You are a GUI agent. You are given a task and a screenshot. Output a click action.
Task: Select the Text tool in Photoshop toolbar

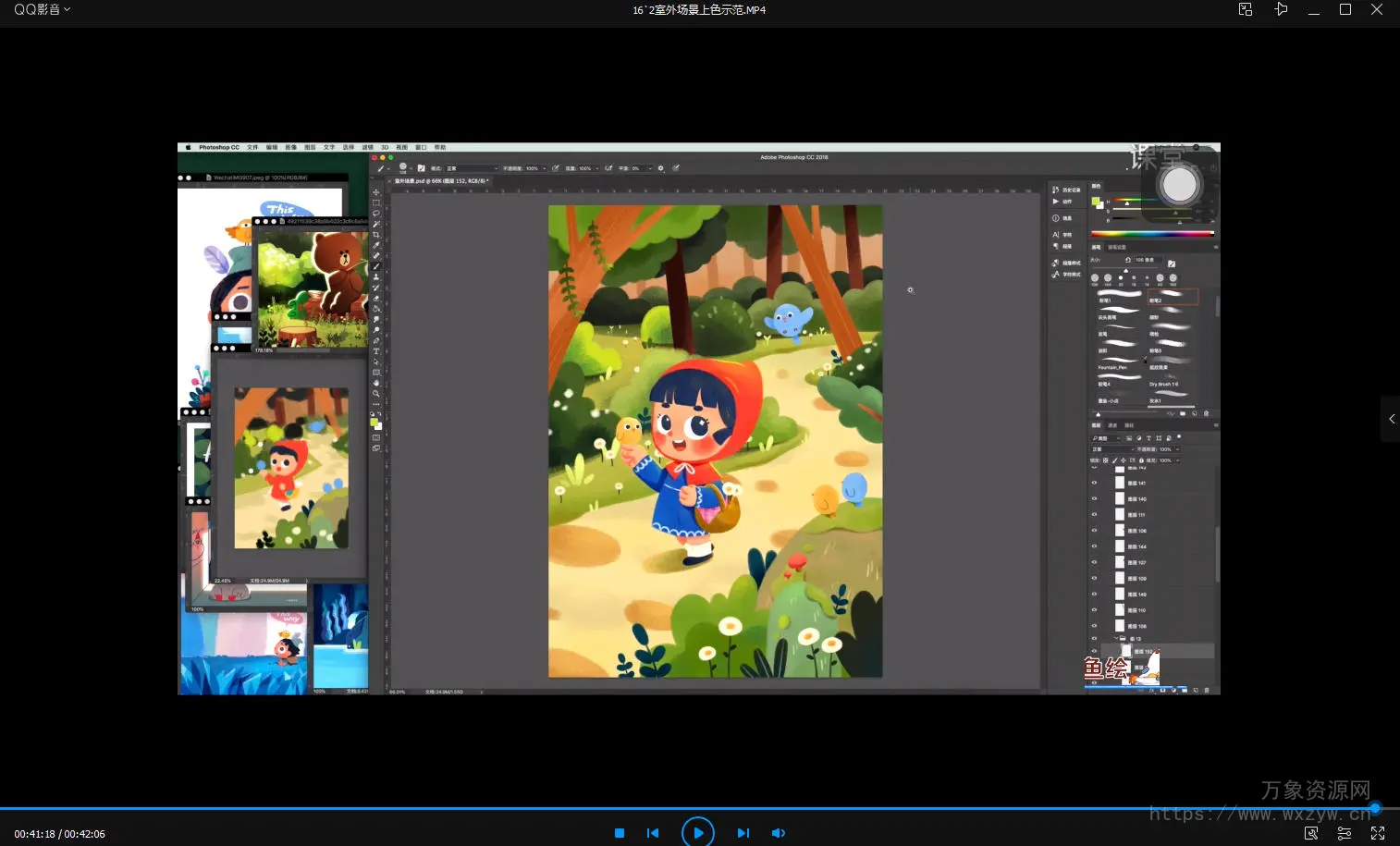376,351
